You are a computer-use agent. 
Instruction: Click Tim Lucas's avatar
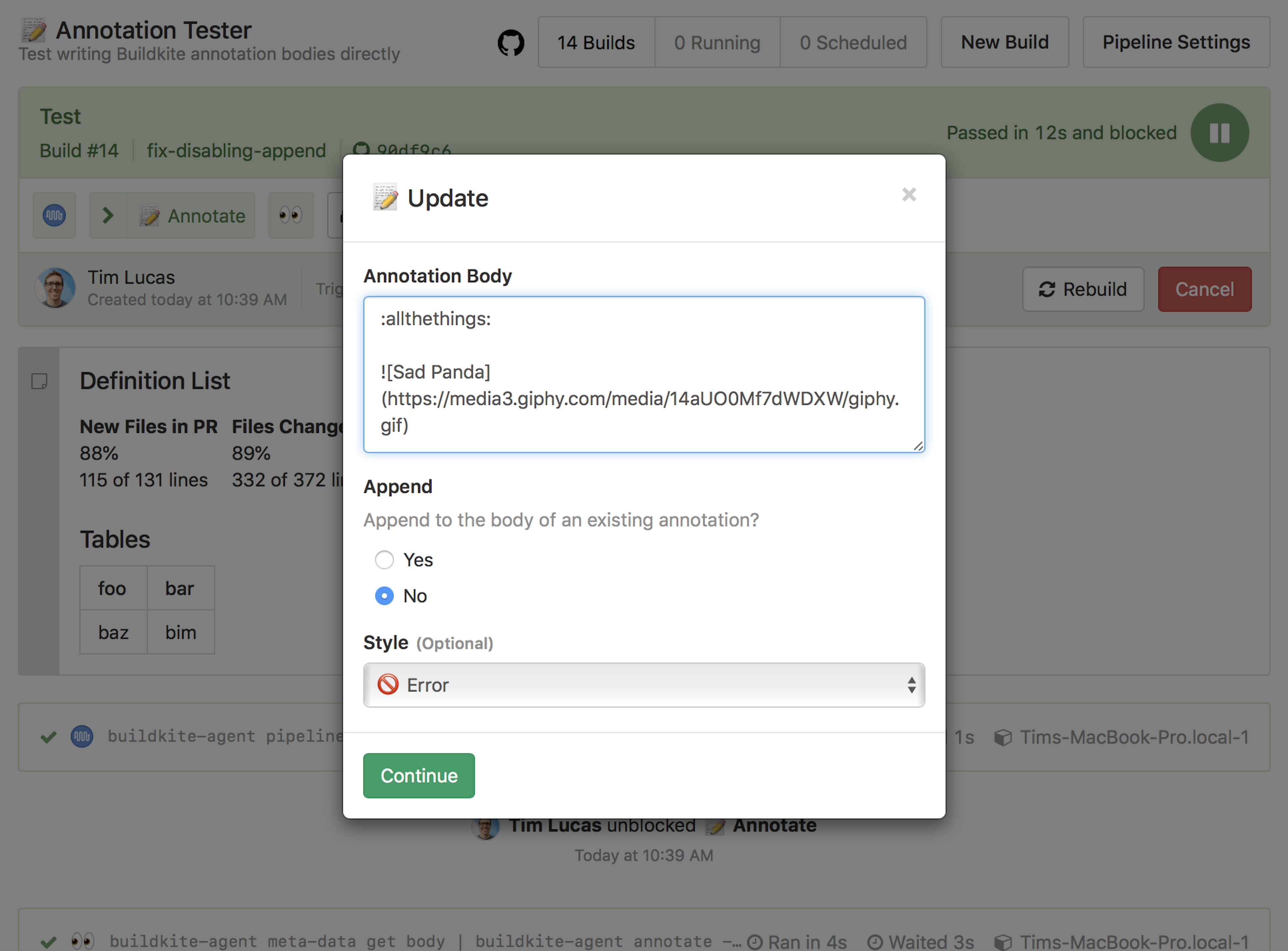click(55, 288)
